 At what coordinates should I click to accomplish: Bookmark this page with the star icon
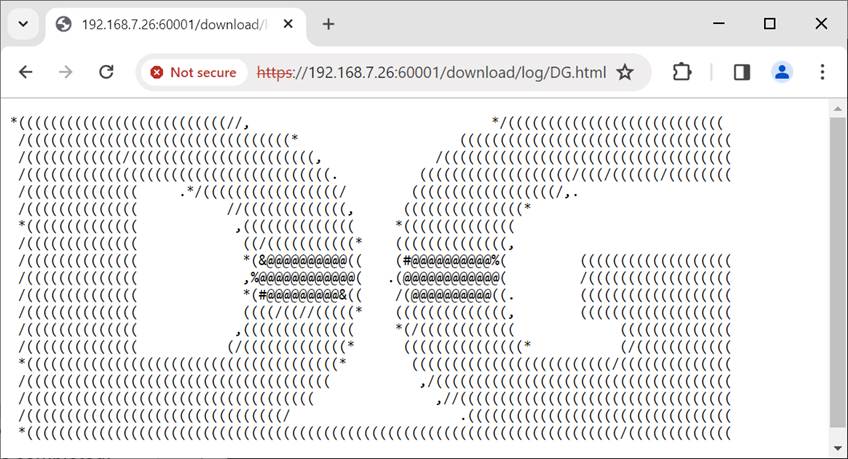pyautogui.click(x=625, y=72)
